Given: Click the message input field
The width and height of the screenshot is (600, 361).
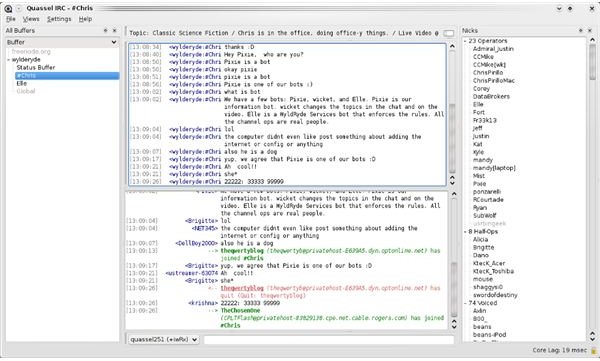Looking at the screenshot, I should click(x=329, y=340).
